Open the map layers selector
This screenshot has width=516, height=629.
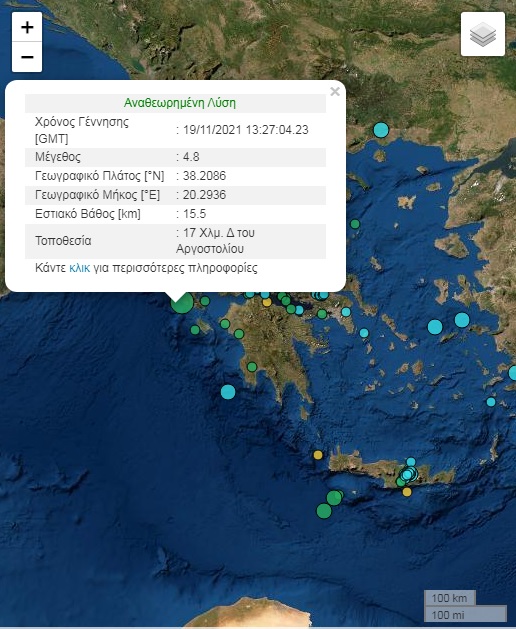(483, 34)
